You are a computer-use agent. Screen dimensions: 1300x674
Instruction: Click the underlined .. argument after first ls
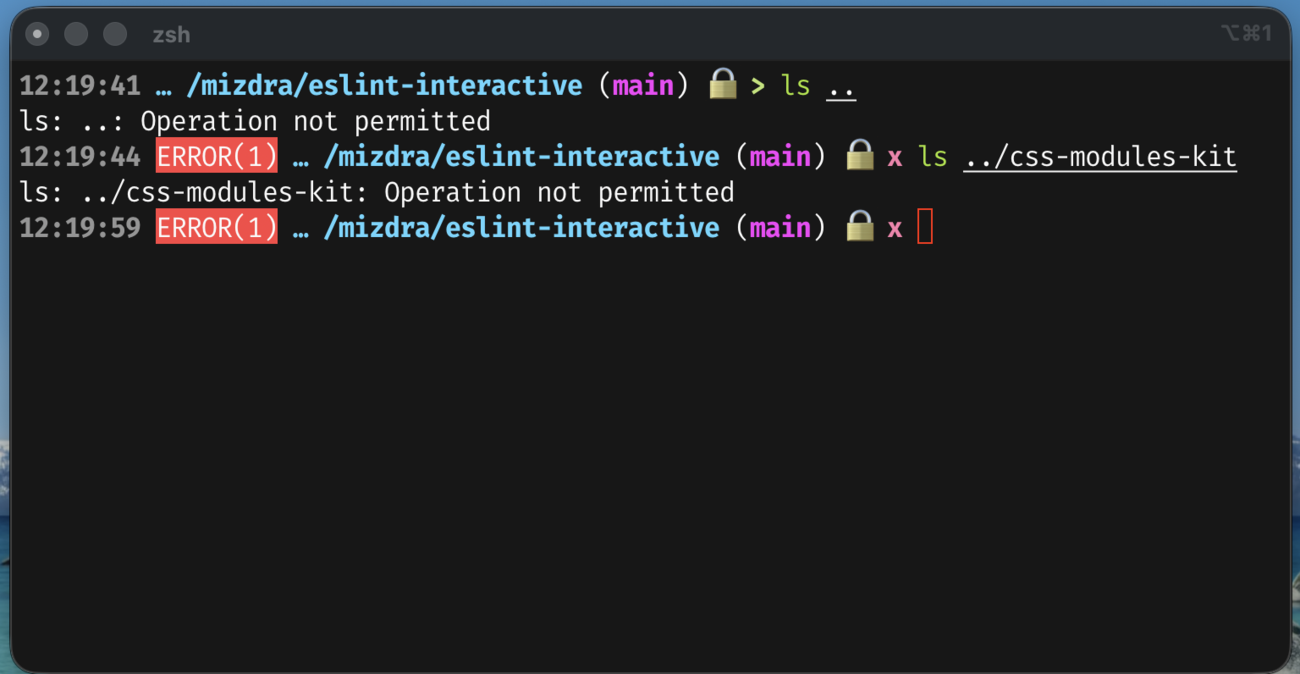[841, 86]
